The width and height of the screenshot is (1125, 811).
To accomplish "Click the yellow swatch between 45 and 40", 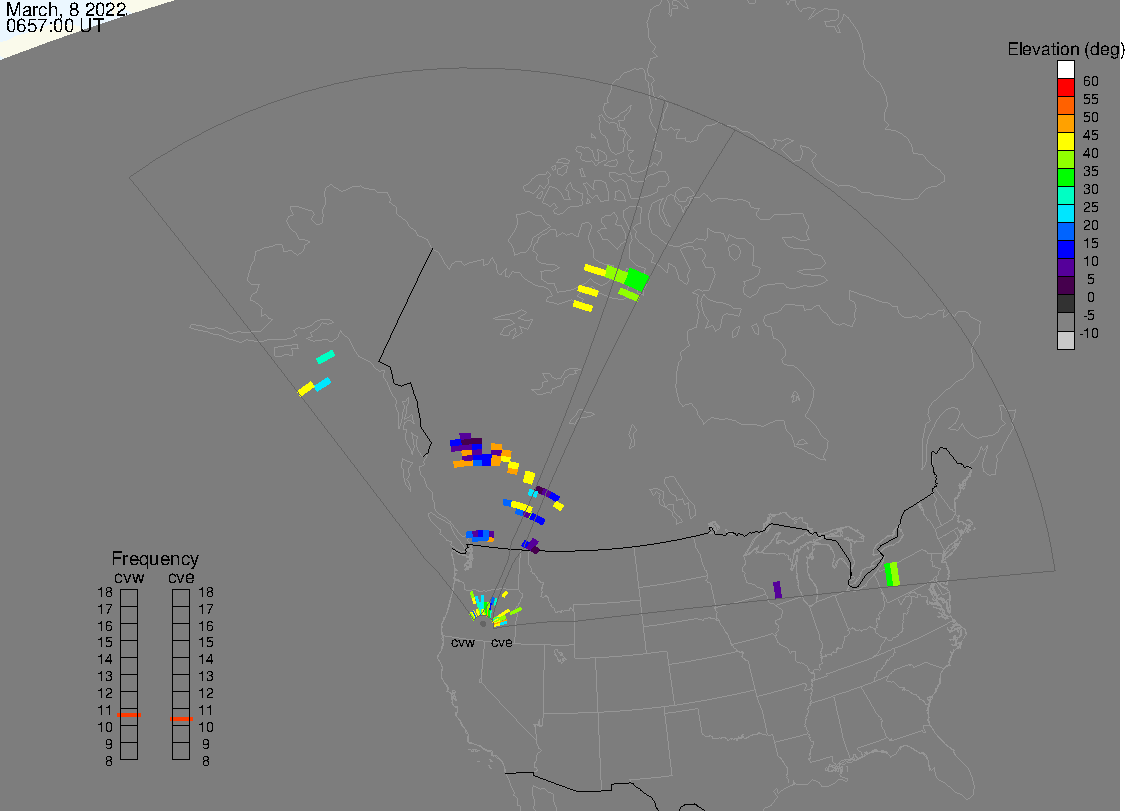I will 1065,141.
